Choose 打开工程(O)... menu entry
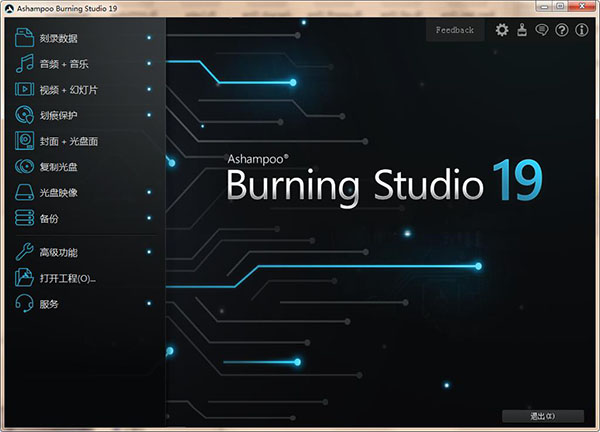This screenshot has width=600, height=432. click(85, 277)
